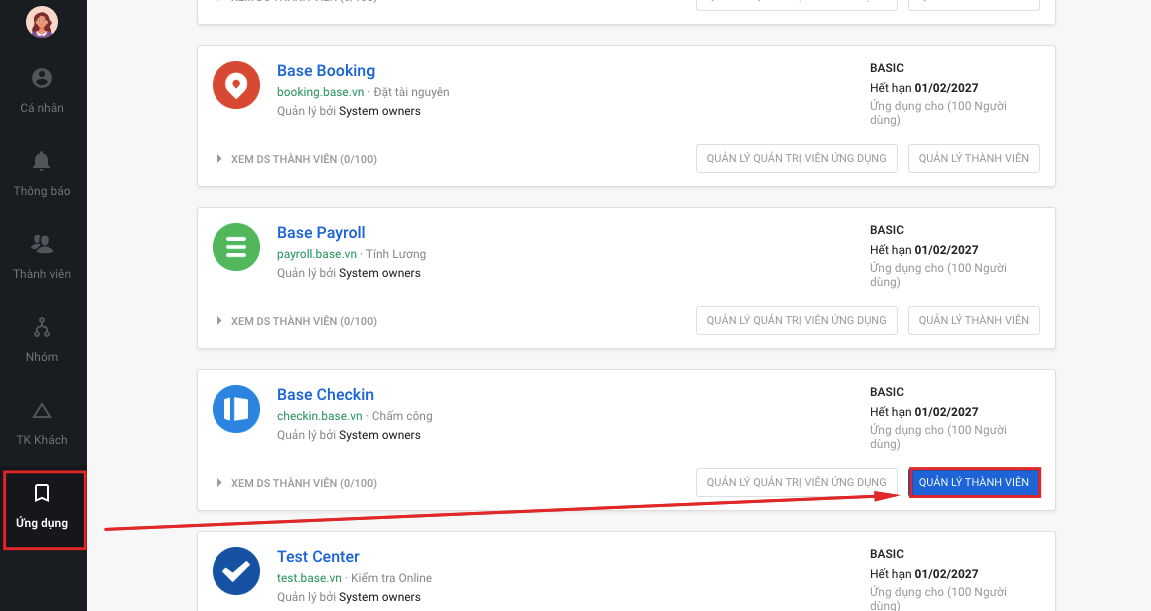Click the Base Payroll green list icon
The image size is (1151, 611).
(x=236, y=247)
